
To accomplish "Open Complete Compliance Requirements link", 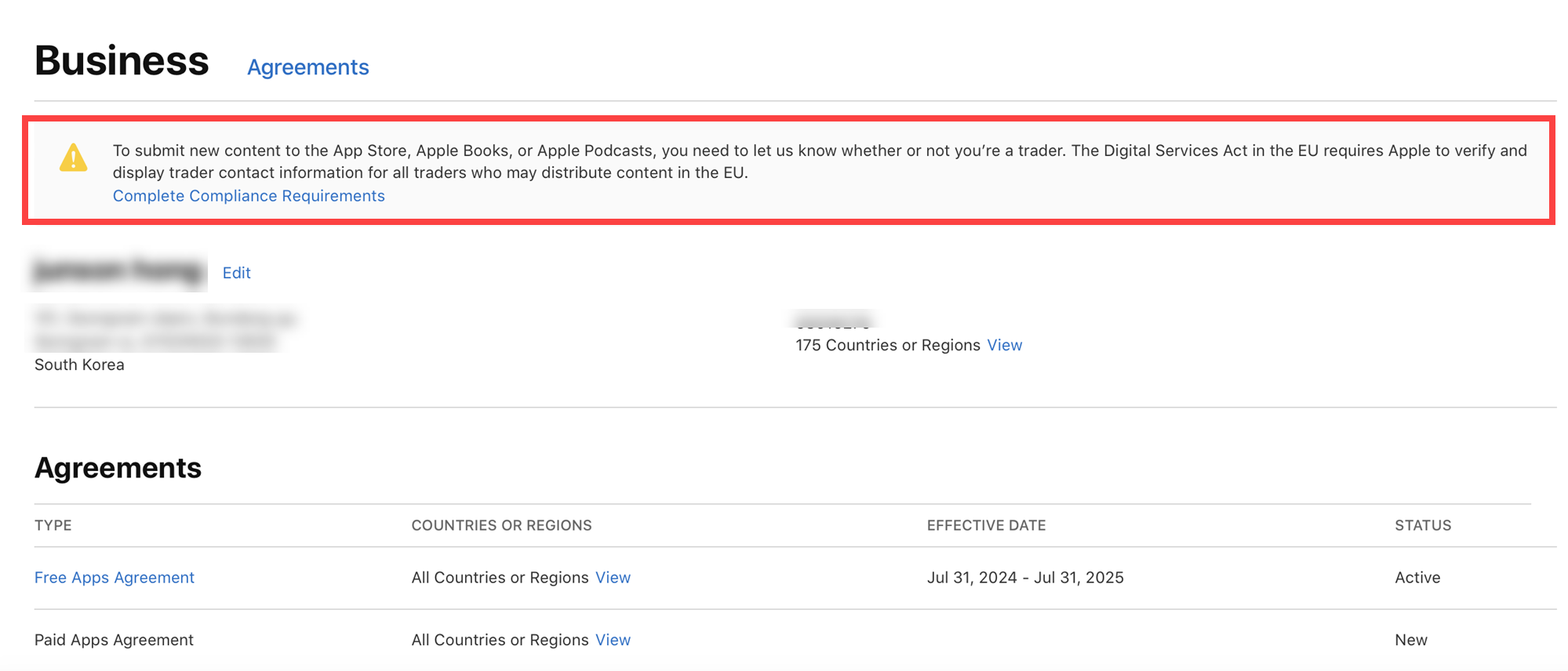I will pyautogui.click(x=249, y=196).
